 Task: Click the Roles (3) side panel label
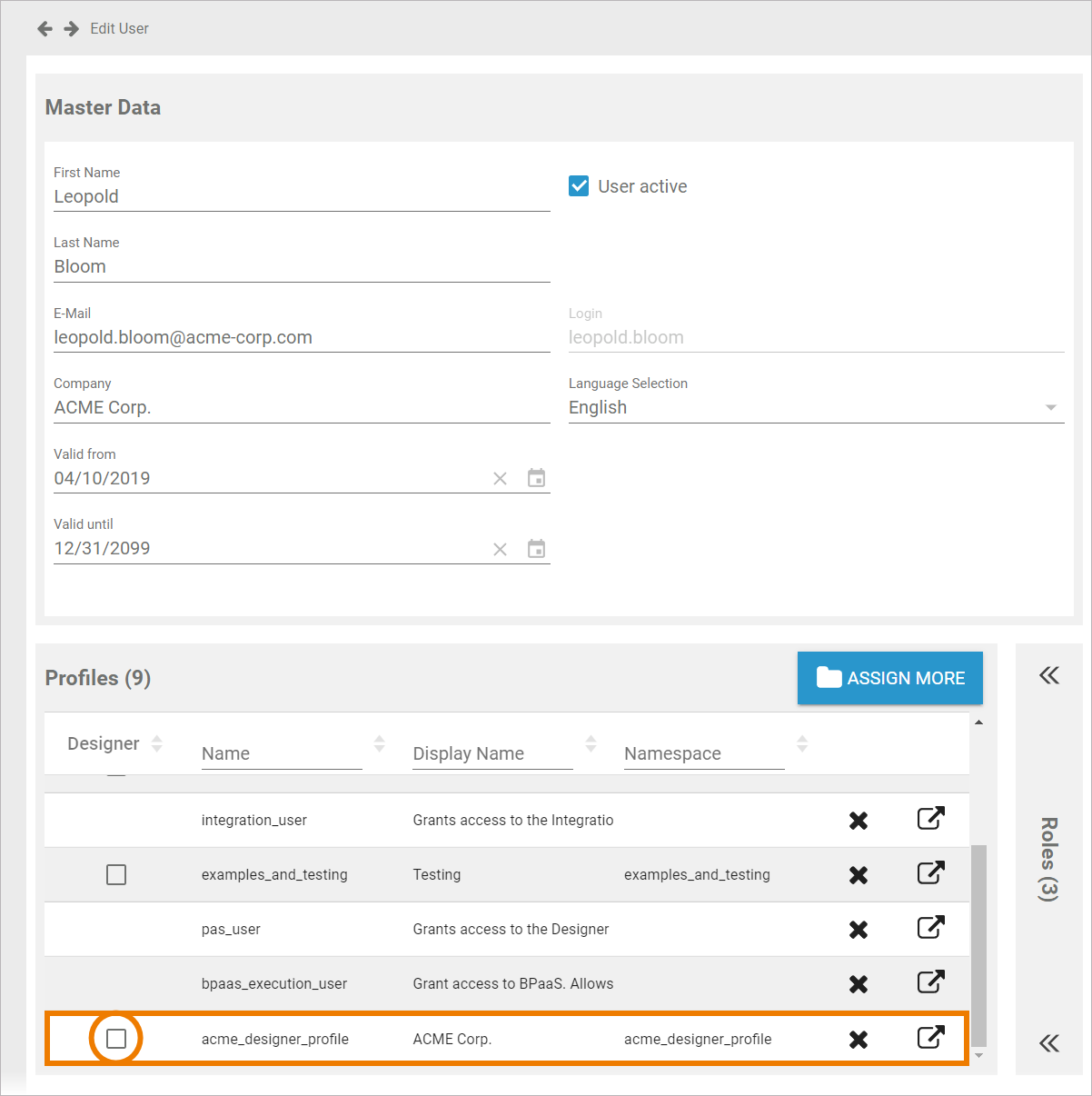pyautogui.click(x=1048, y=859)
